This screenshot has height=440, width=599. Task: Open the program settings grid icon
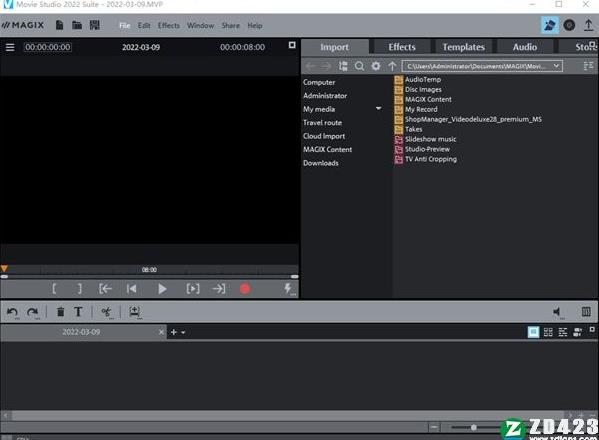[x=94, y=25]
